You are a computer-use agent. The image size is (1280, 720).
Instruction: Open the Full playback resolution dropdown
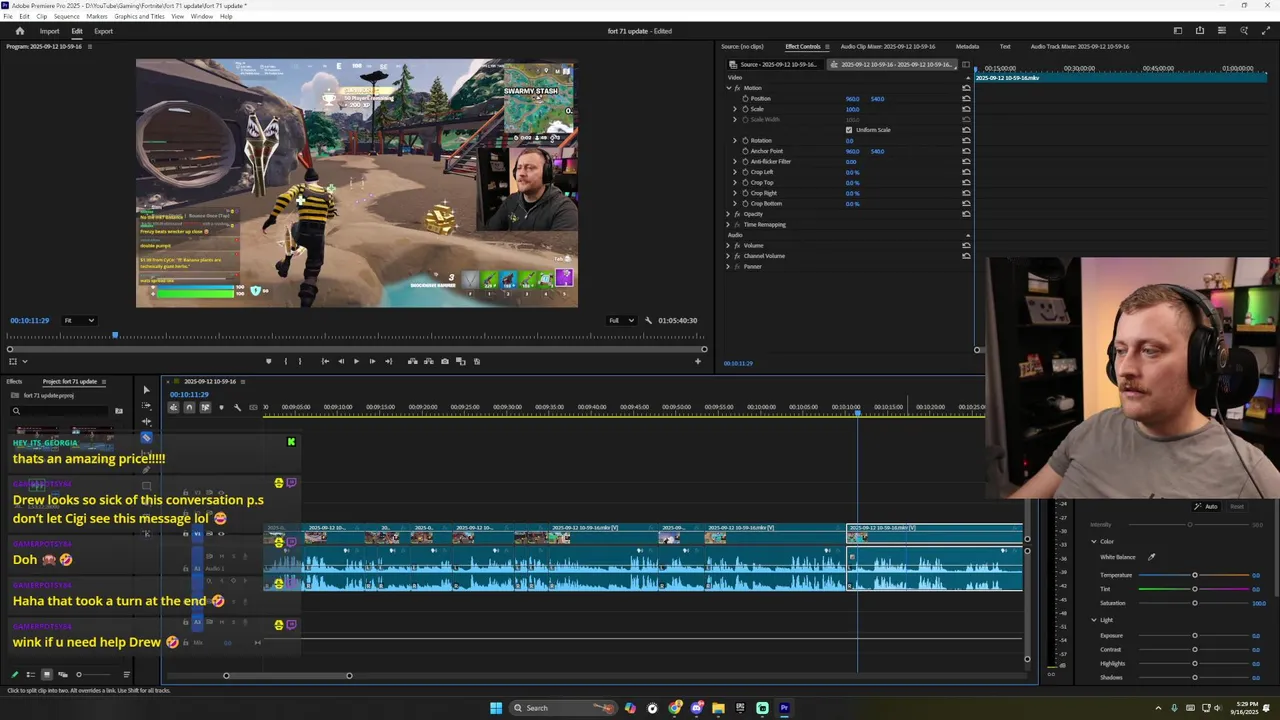tap(622, 320)
